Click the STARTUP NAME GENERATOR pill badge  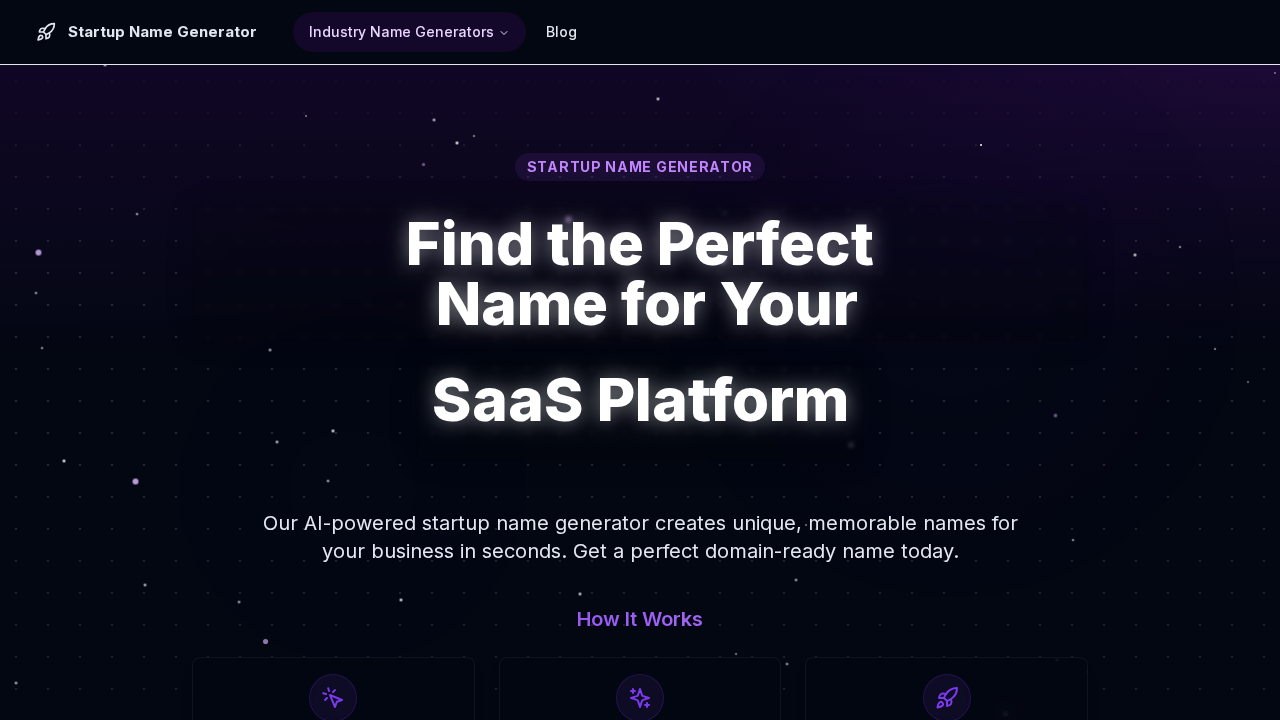click(x=640, y=167)
